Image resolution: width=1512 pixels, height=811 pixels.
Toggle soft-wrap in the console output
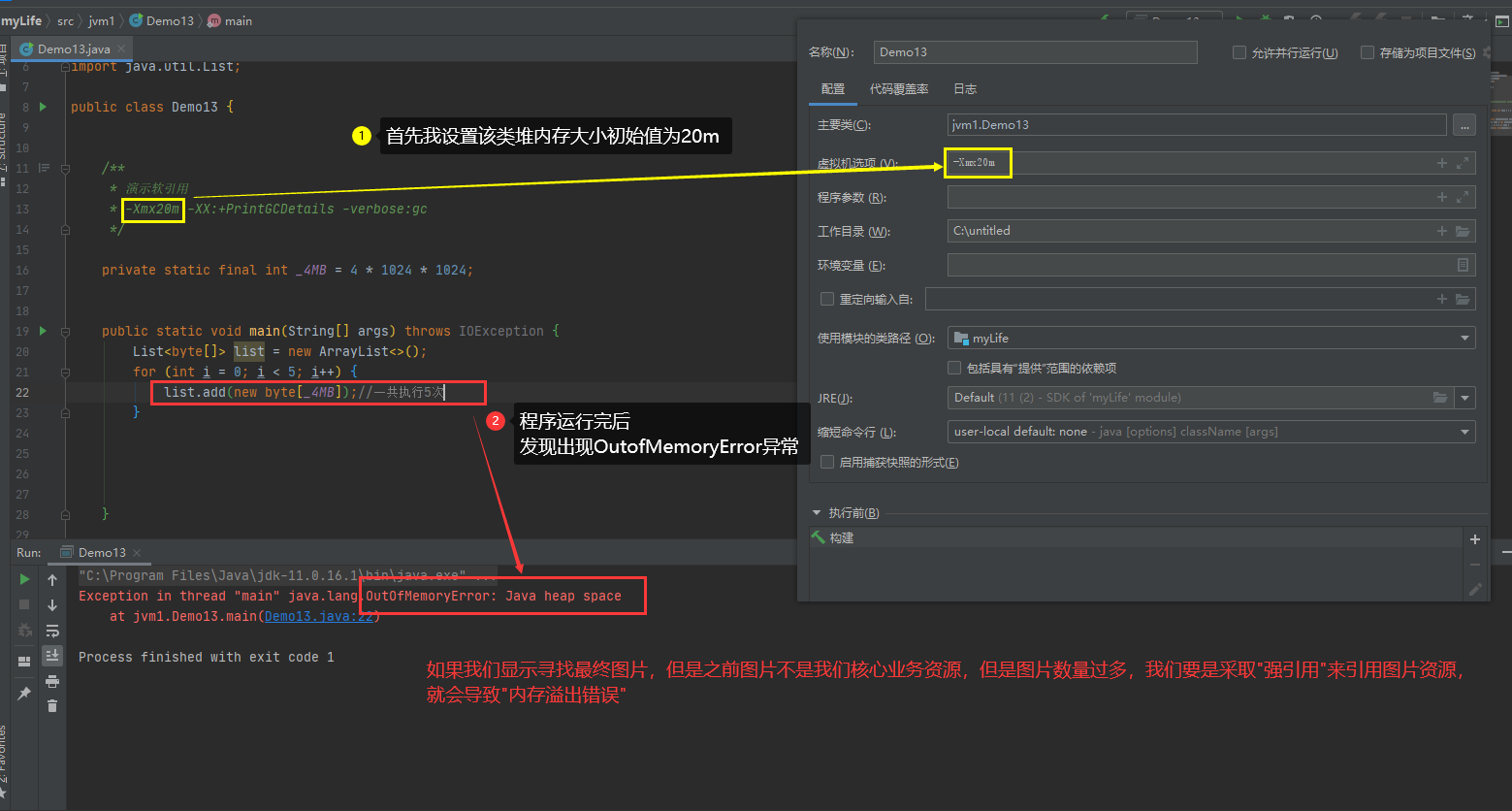pos(52,630)
